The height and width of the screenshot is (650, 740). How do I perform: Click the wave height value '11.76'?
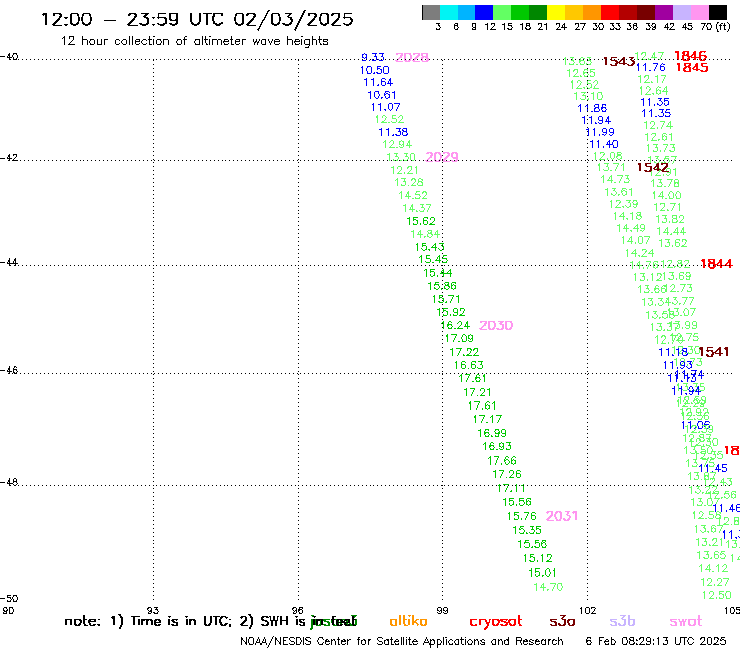(x=651, y=68)
